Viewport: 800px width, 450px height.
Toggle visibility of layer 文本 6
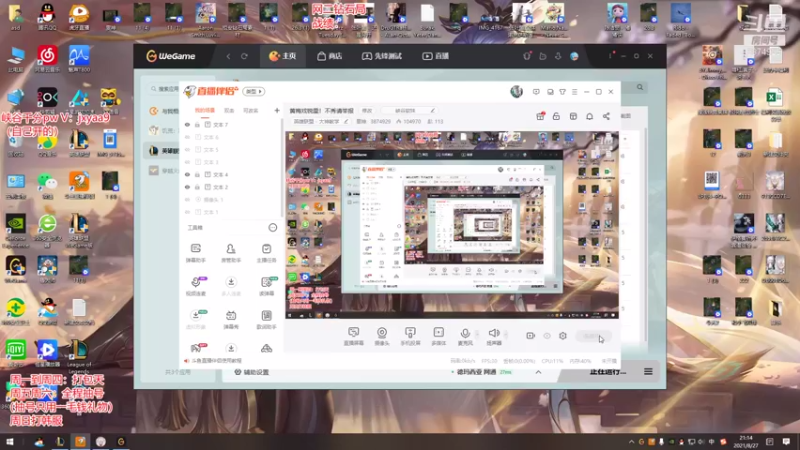pos(187,137)
